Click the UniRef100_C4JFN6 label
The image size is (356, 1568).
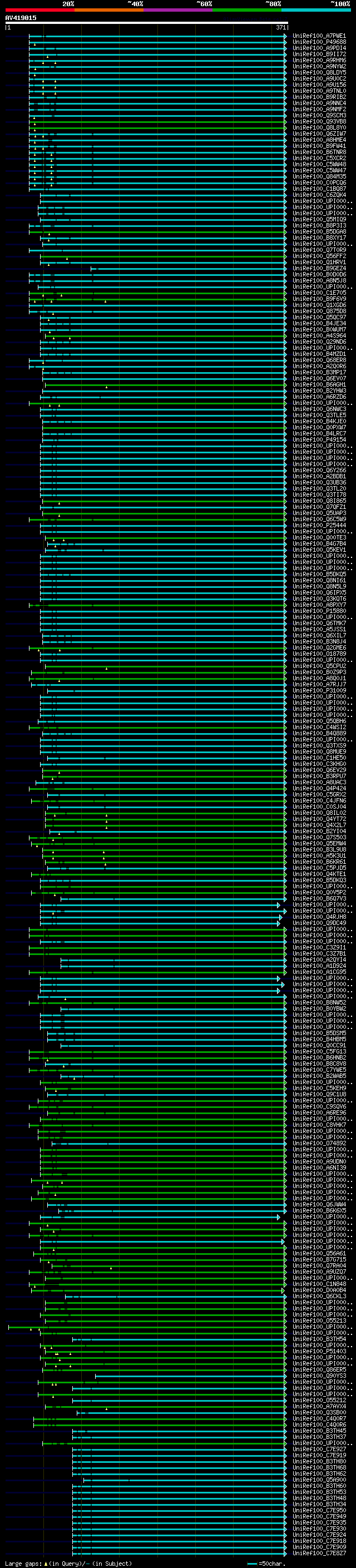point(319,800)
